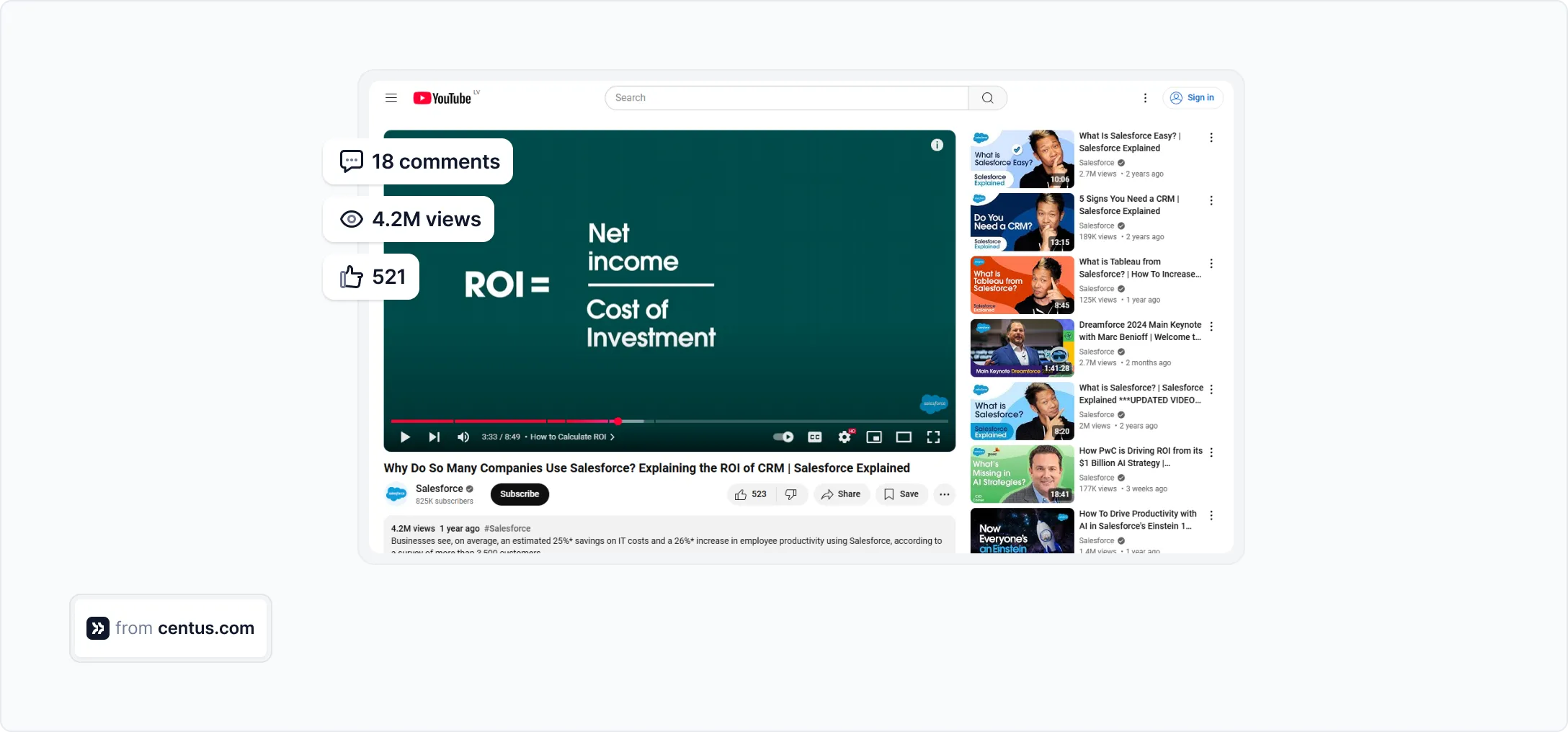The width and height of the screenshot is (1568, 732).
Task: Activate miniplayer mode
Action: tap(873, 437)
